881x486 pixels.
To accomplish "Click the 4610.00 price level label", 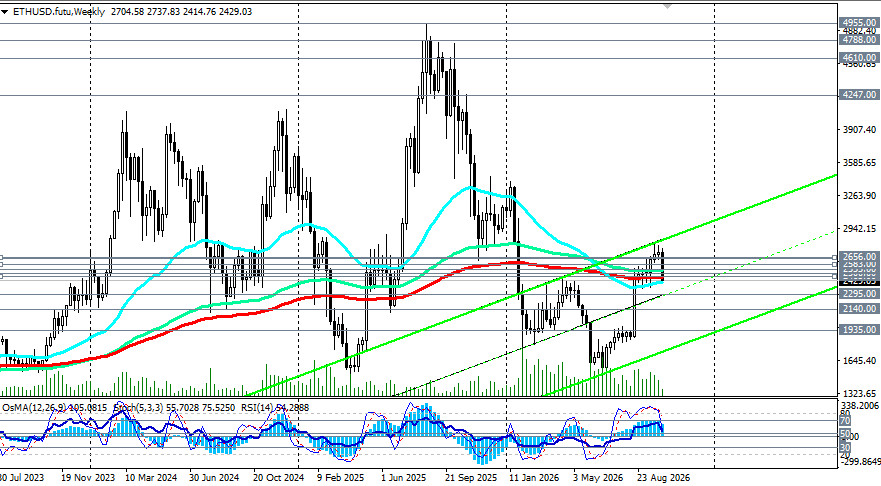I will 859,58.
